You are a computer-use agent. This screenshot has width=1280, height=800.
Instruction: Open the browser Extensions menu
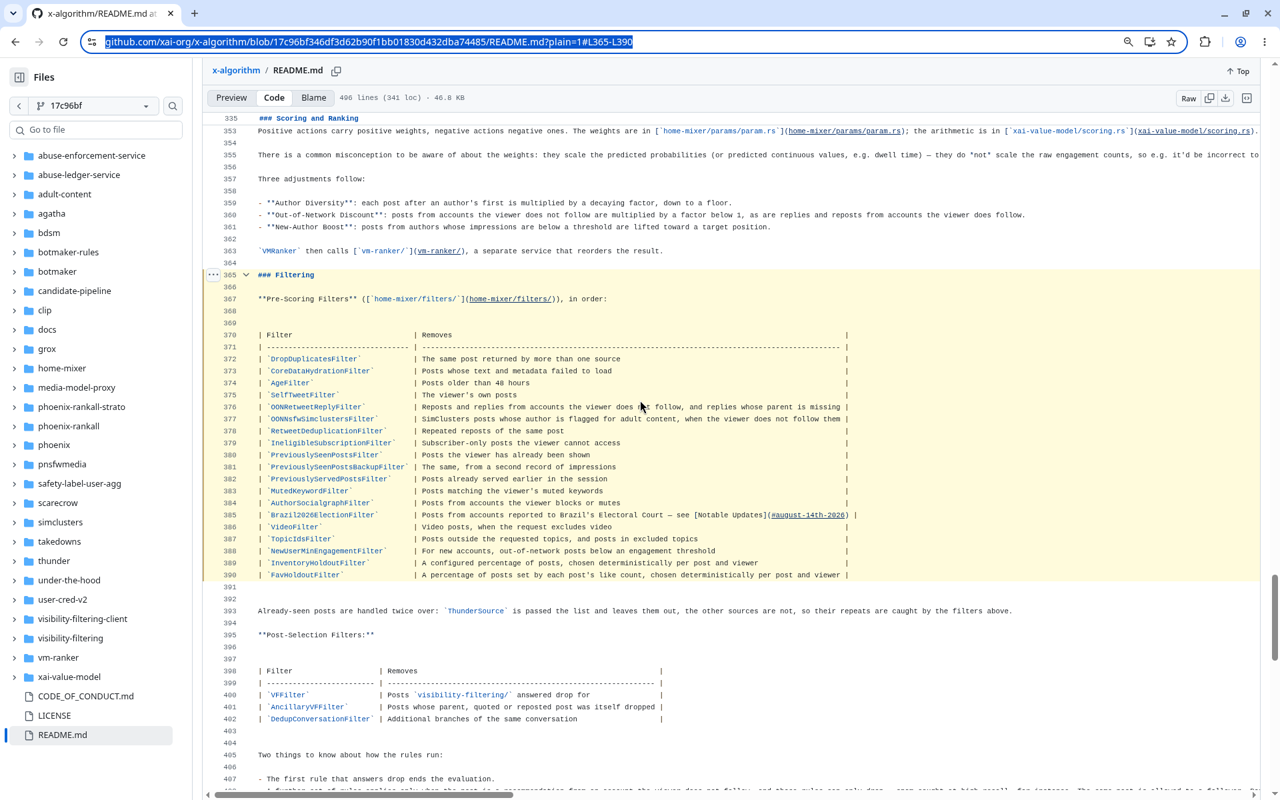[x=1205, y=42]
